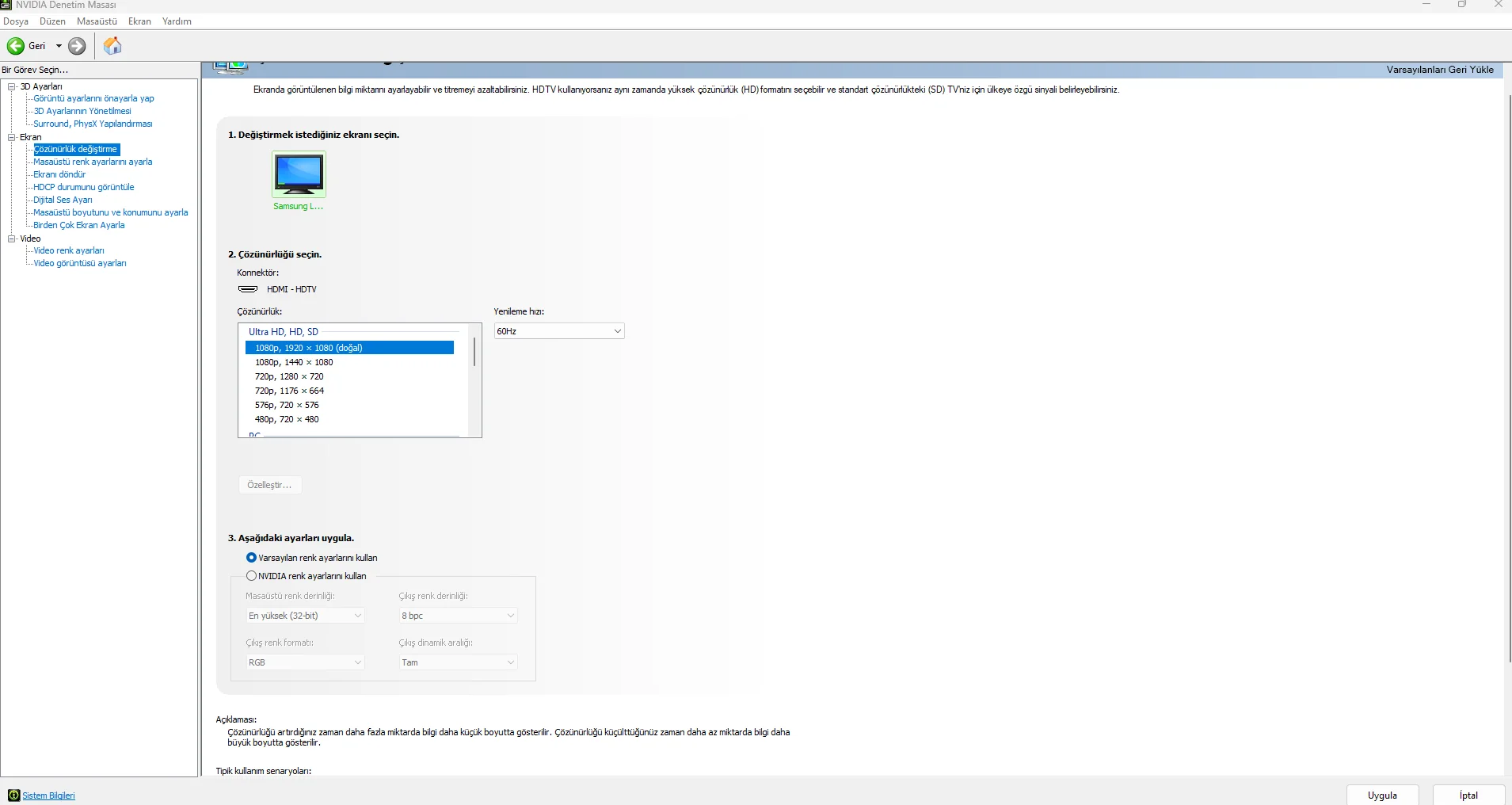Click the green Geri back arrow icon
The image size is (1512, 805).
point(15,46)
